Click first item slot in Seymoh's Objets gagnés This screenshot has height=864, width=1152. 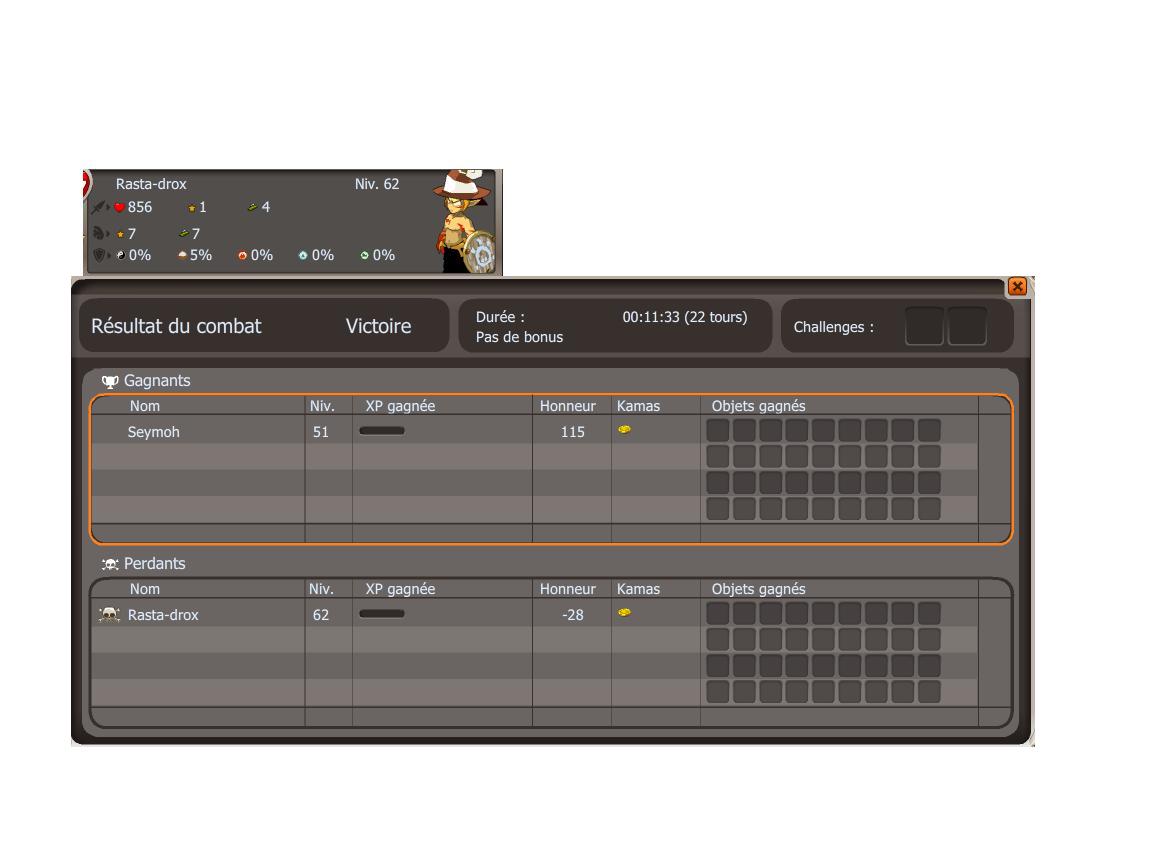(718, 431)
